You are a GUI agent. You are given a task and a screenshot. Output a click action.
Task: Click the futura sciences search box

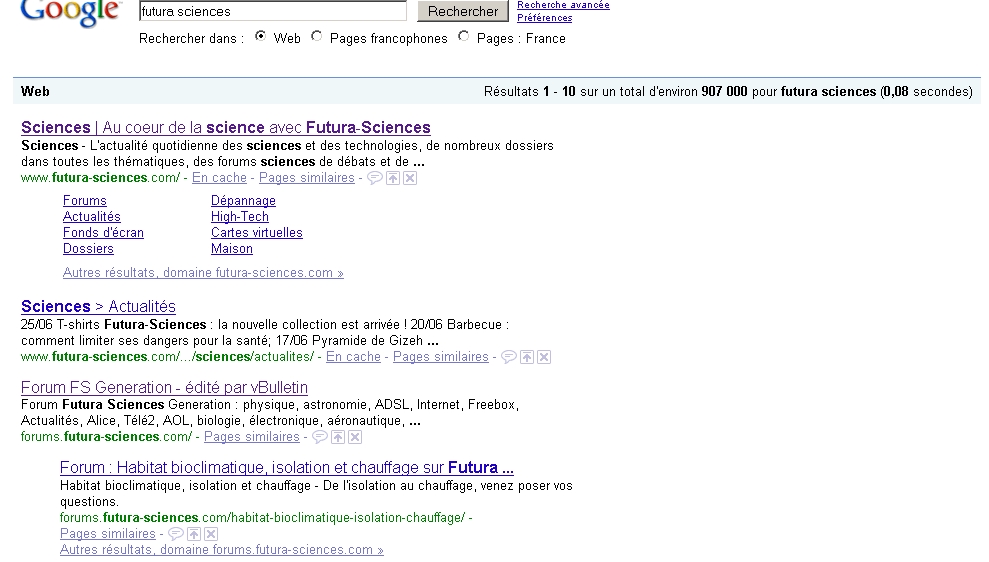click(272, 11)
